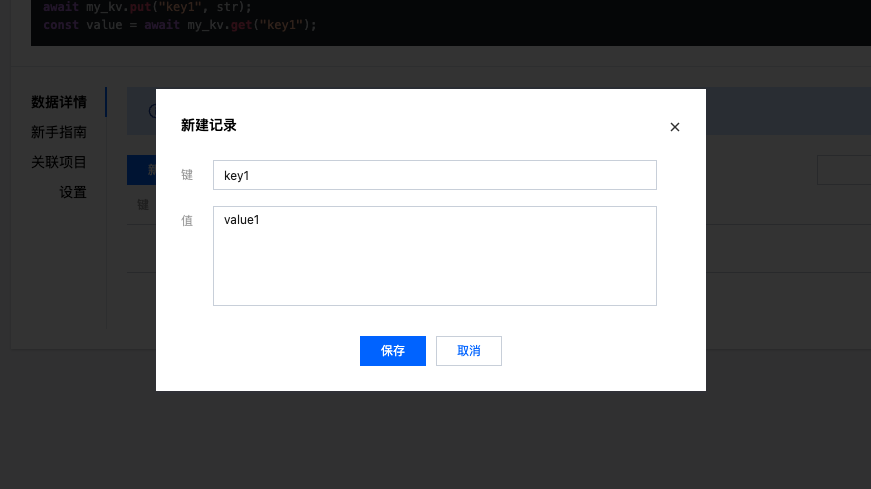Click the 键 column header in background table
The width and height of the screenshot is (871, 489).
(143, 205)
